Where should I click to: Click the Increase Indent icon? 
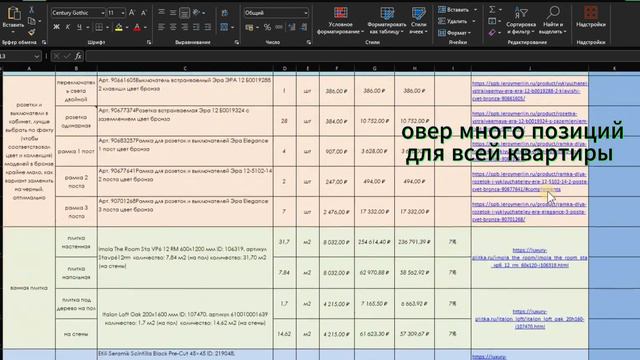(x=208, y=27)
